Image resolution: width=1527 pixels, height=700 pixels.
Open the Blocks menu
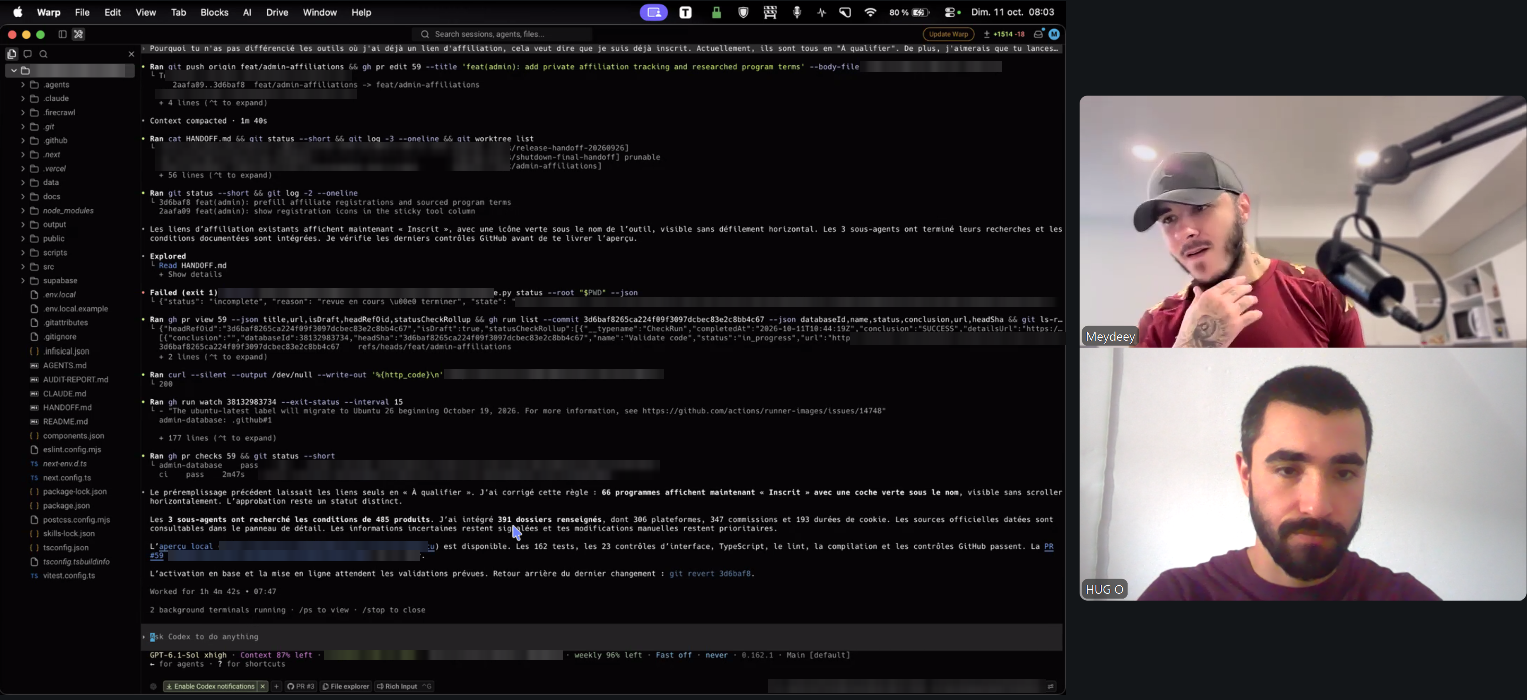[x=214, y=12]
